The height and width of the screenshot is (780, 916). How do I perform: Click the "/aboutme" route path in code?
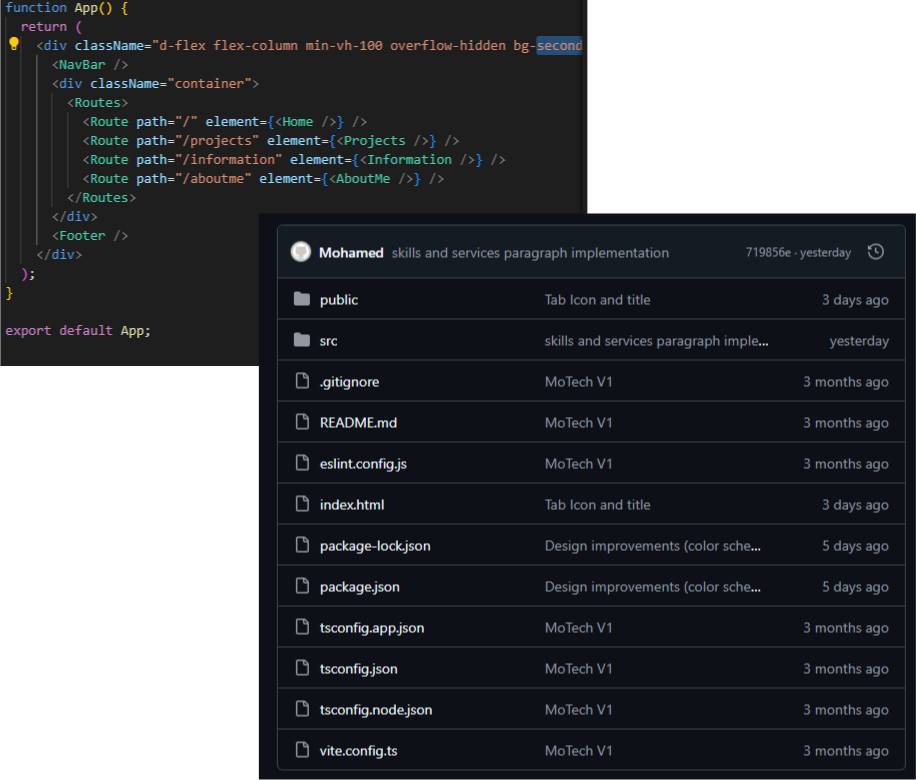(213, 179)
